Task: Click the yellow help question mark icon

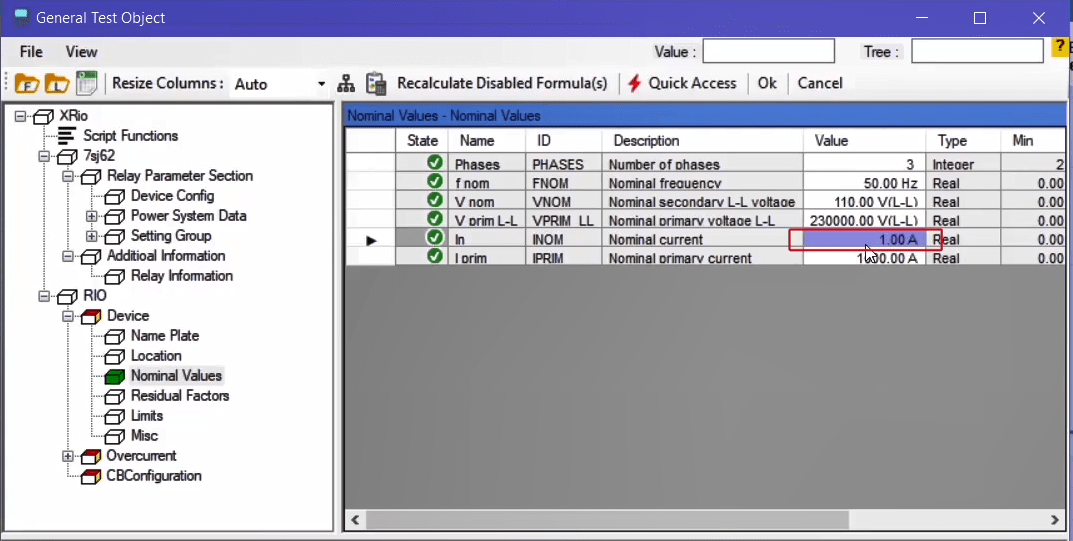Action: click(x=1060, y=48)
